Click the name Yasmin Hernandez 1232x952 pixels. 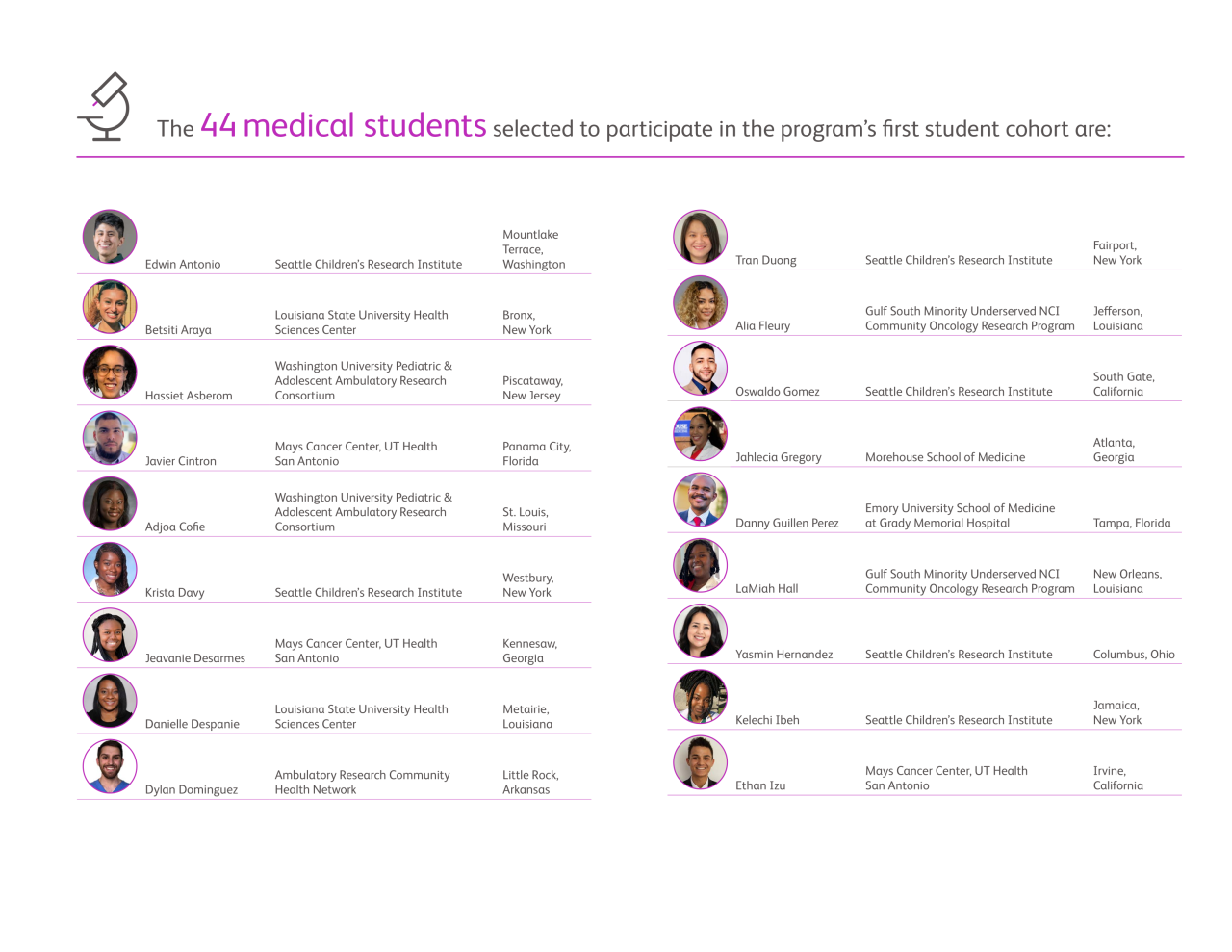click(x=783, y=655)
